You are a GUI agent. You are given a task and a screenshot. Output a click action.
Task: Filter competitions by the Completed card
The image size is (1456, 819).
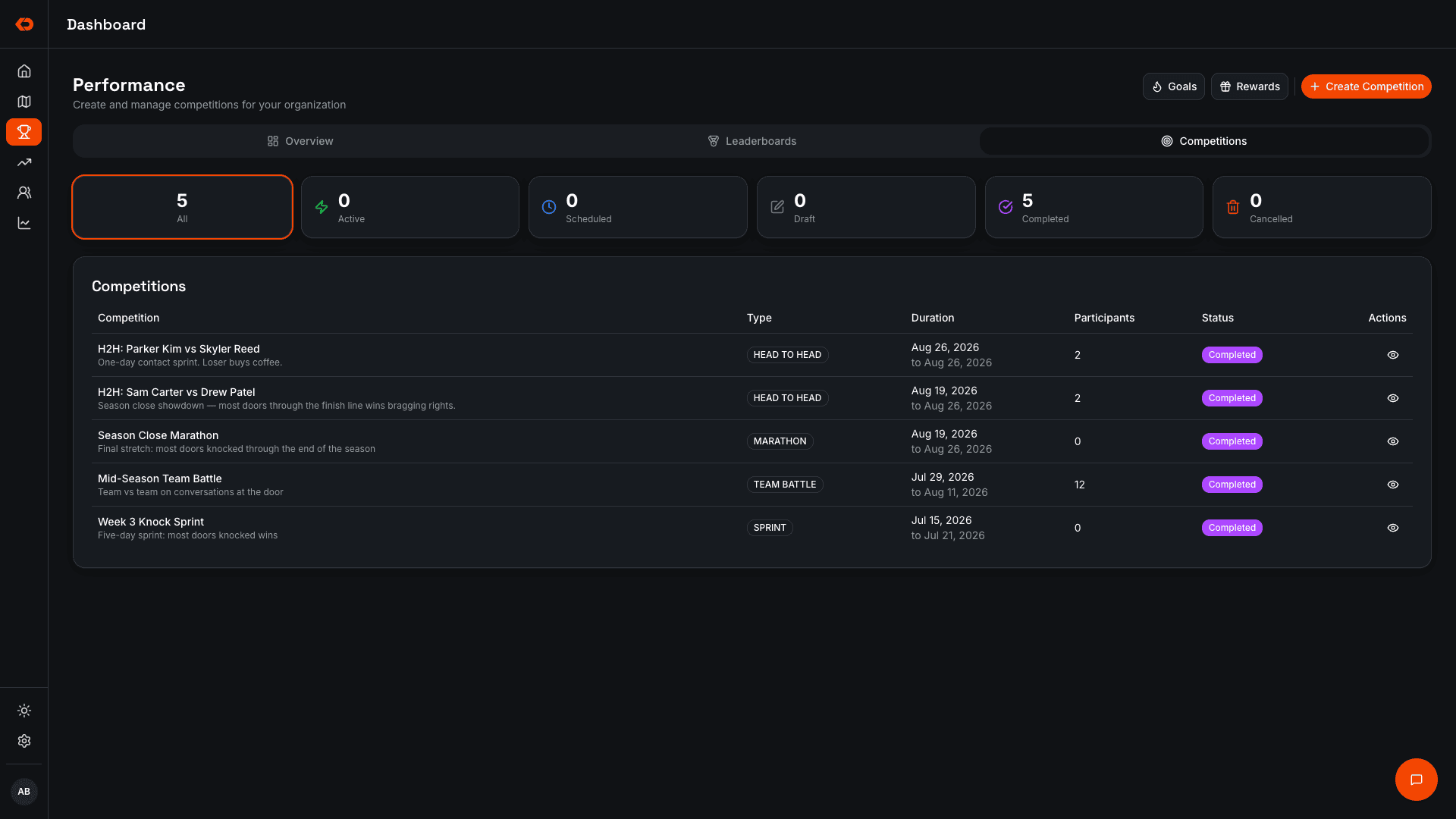[x=1094, y=207]
